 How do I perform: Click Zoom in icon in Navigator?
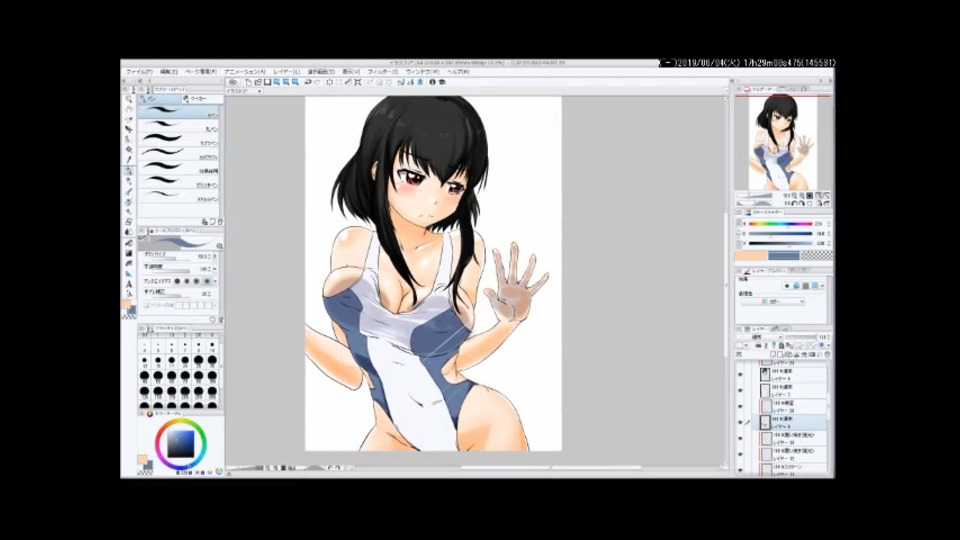[x=801, y=195]
